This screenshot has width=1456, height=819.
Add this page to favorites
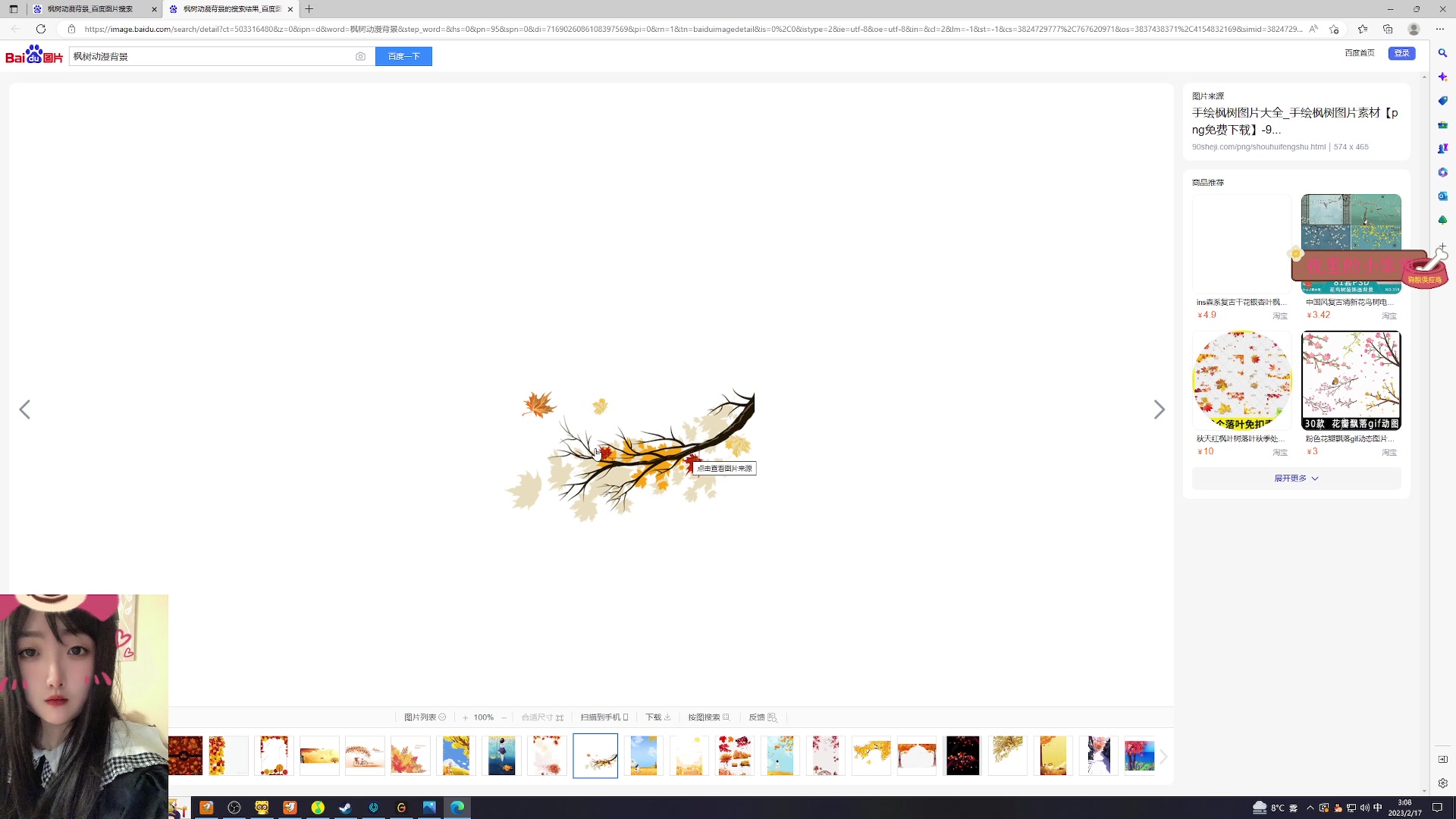[x=1334, y=29]
